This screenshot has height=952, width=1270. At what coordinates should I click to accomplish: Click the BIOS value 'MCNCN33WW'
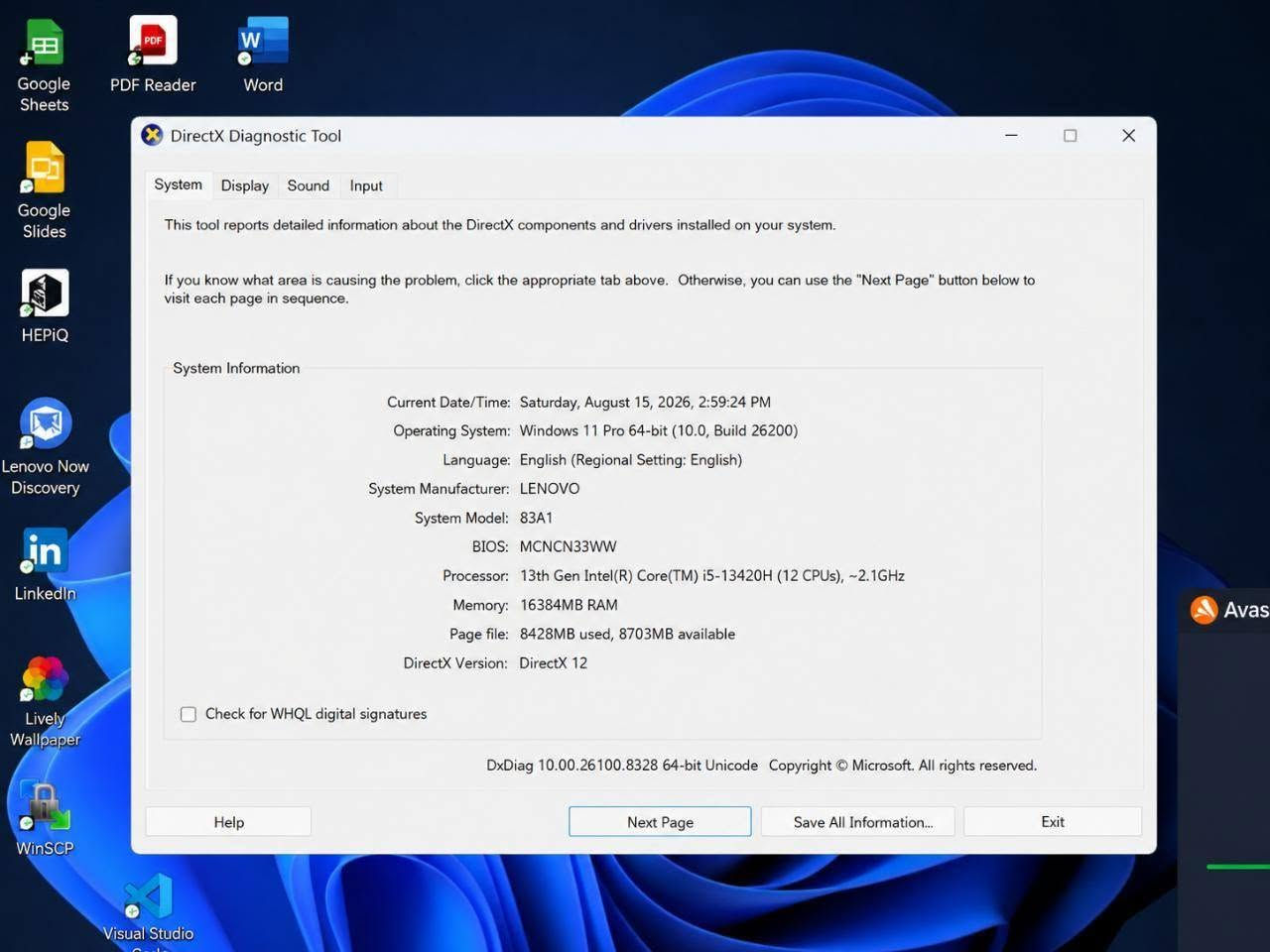tap(568, 547)
